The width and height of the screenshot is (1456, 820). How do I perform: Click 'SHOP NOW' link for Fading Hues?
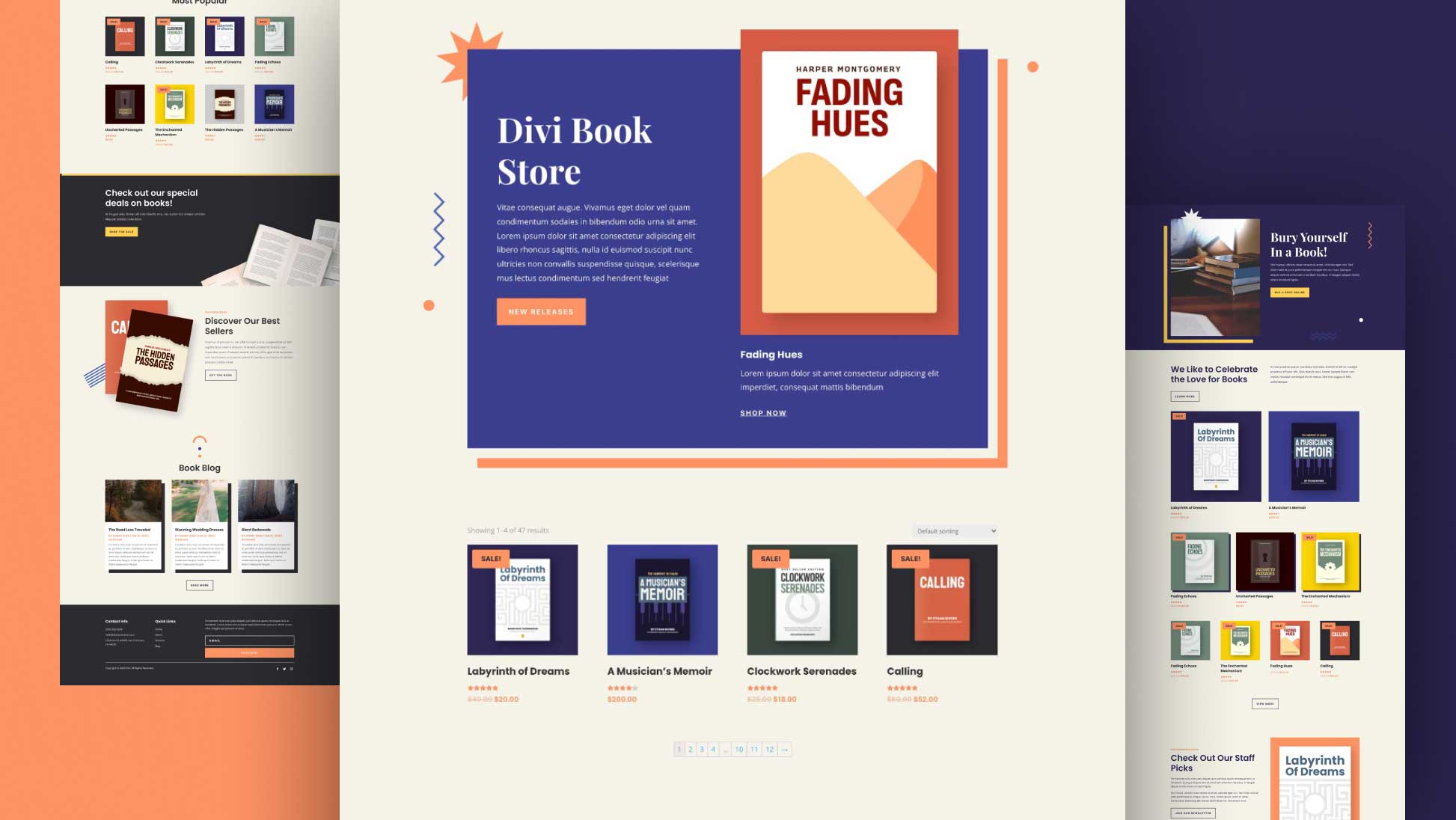tap(763, 412)
